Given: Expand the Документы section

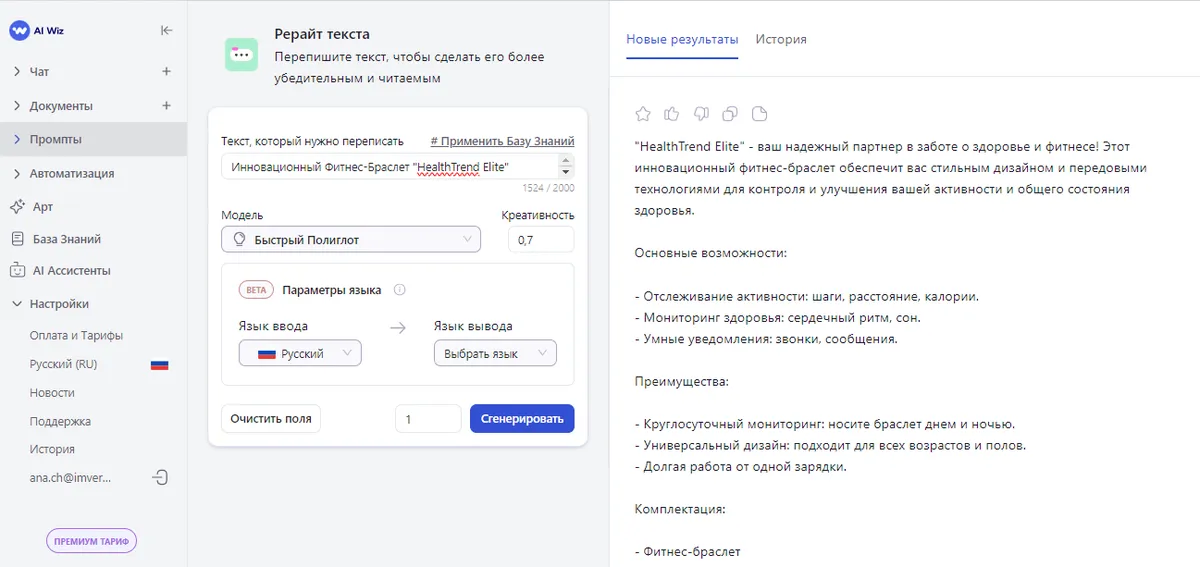Looking at the screenshot, I should click(x=16, y=106).
